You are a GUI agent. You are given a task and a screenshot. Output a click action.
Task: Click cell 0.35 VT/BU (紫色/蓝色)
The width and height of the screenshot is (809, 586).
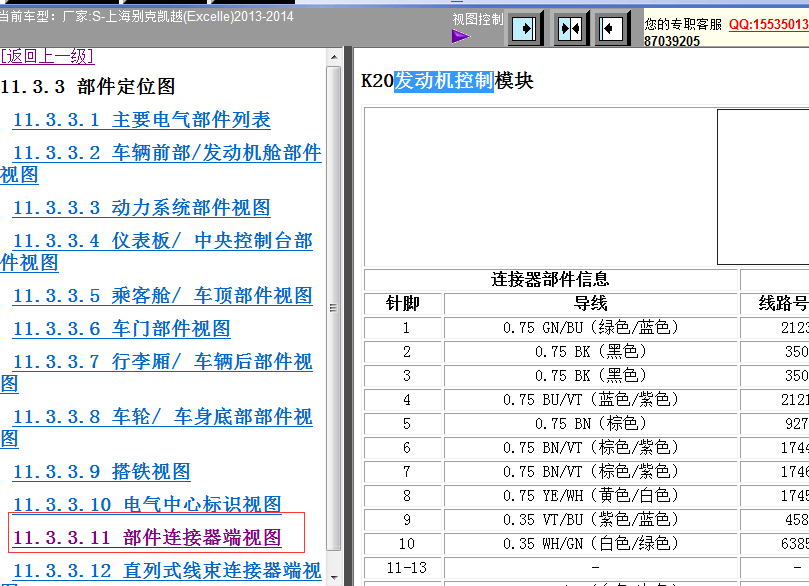click(x=591, y=519)
